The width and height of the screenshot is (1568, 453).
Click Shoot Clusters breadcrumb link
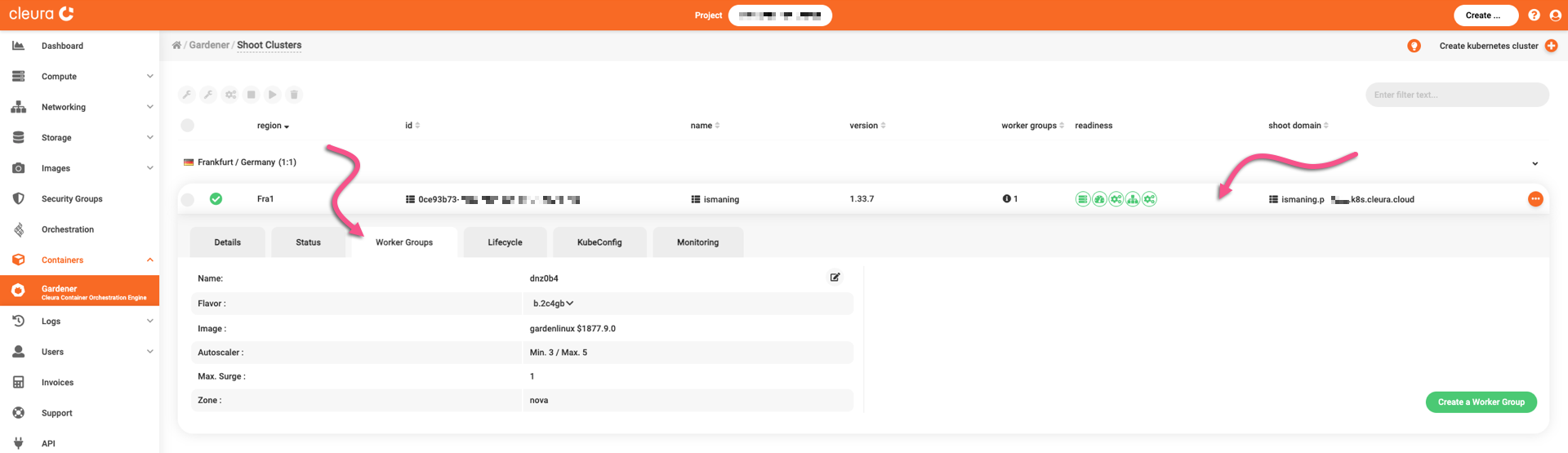tap(269, 45)
